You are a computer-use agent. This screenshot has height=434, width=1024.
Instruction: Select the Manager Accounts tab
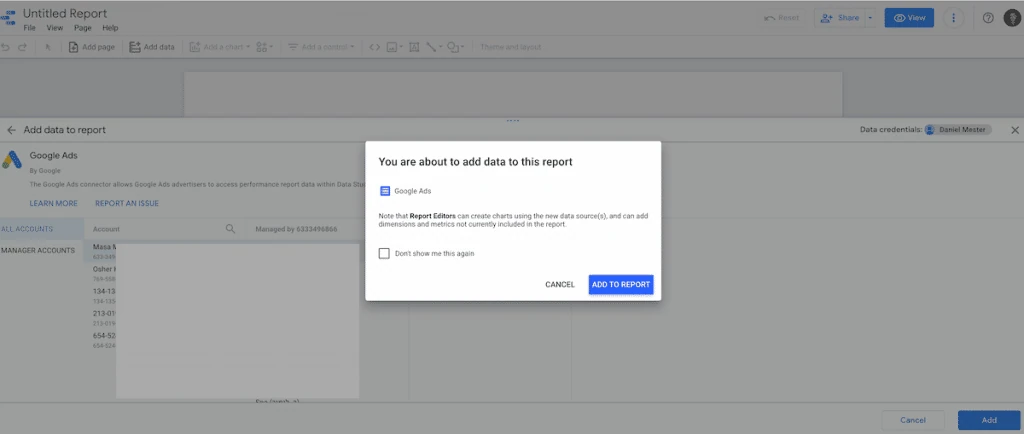[x=38, y=251]
